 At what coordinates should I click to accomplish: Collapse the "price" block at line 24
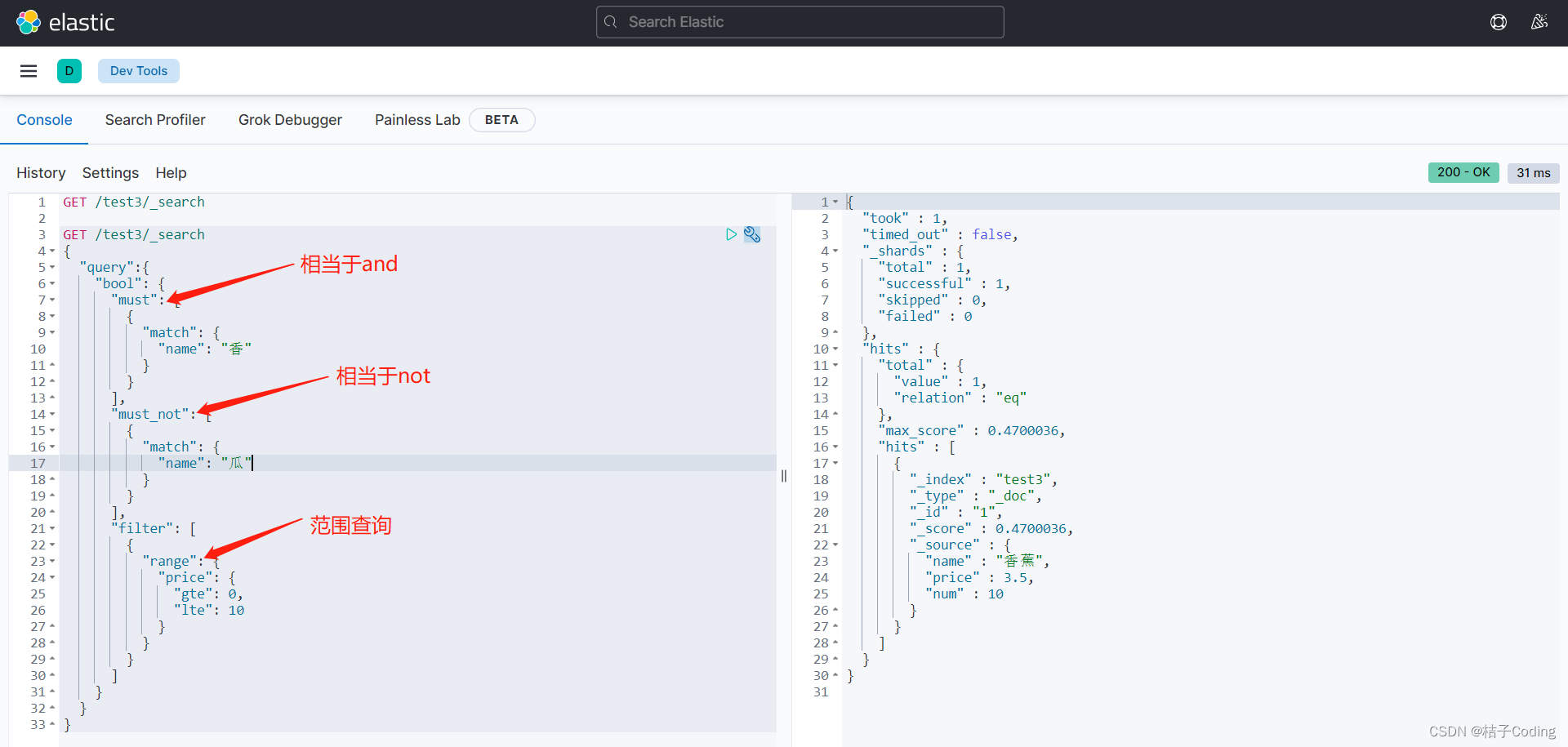tap(52, 578)
